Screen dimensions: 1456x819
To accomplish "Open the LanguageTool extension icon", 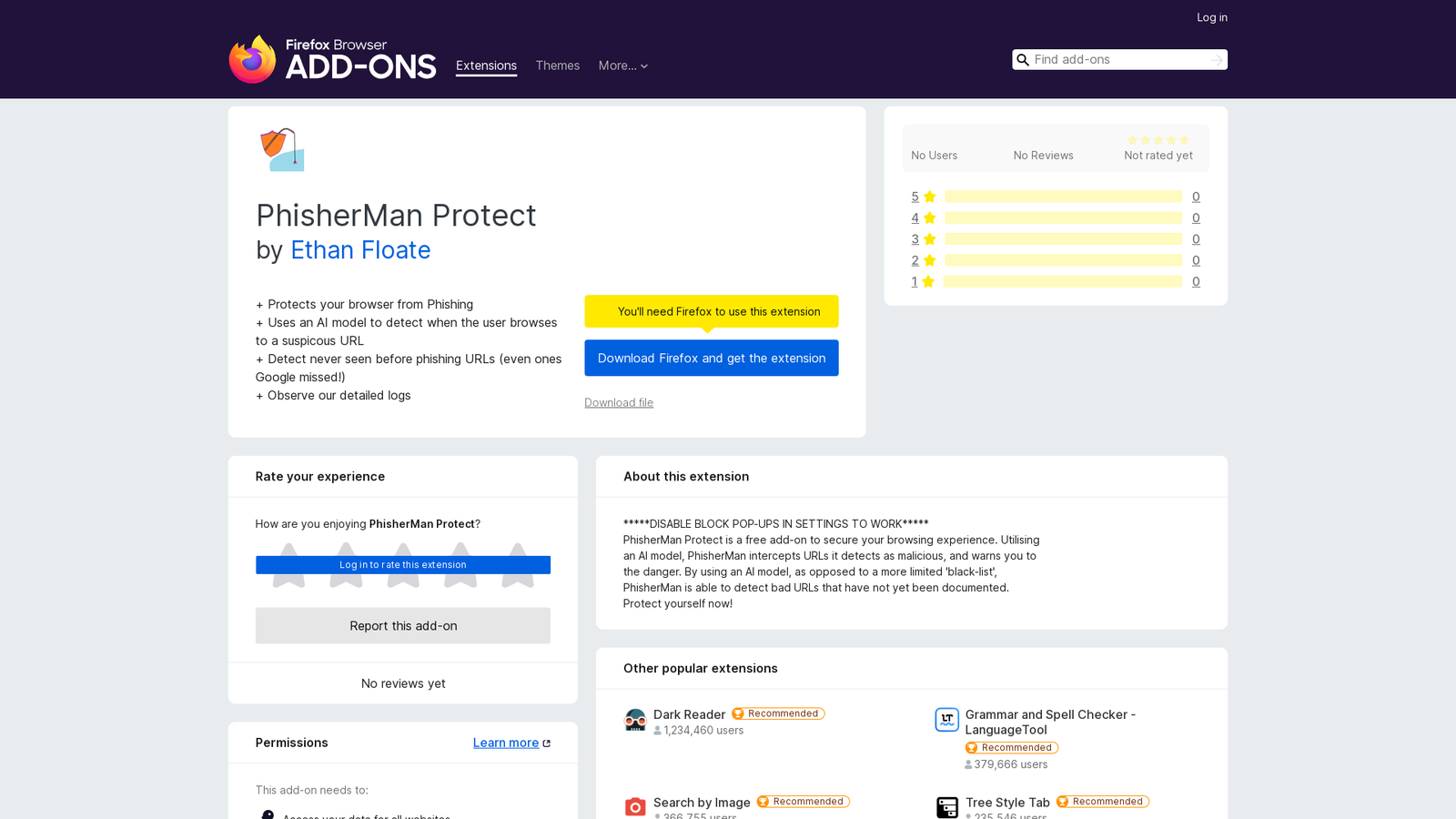I will [x=947, y=720].
